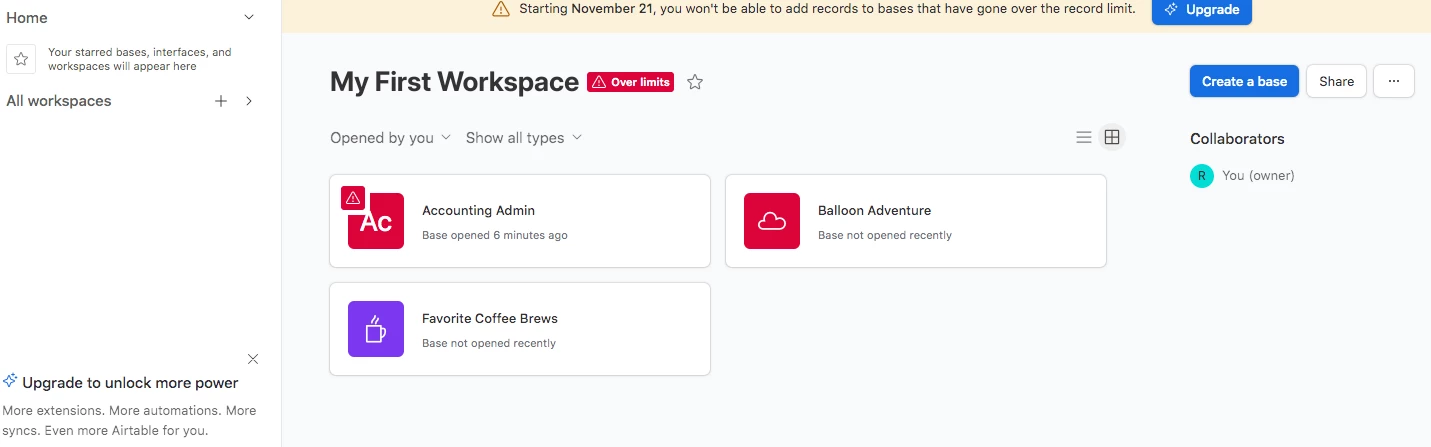Collapse the Home section chevron
This screenshot has width=1431, height=447.
click(249, 18)
